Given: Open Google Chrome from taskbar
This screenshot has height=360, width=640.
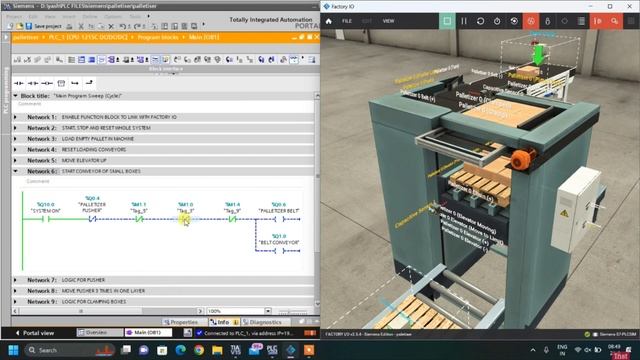Looking at the screenshot, I should click(199, 350).
